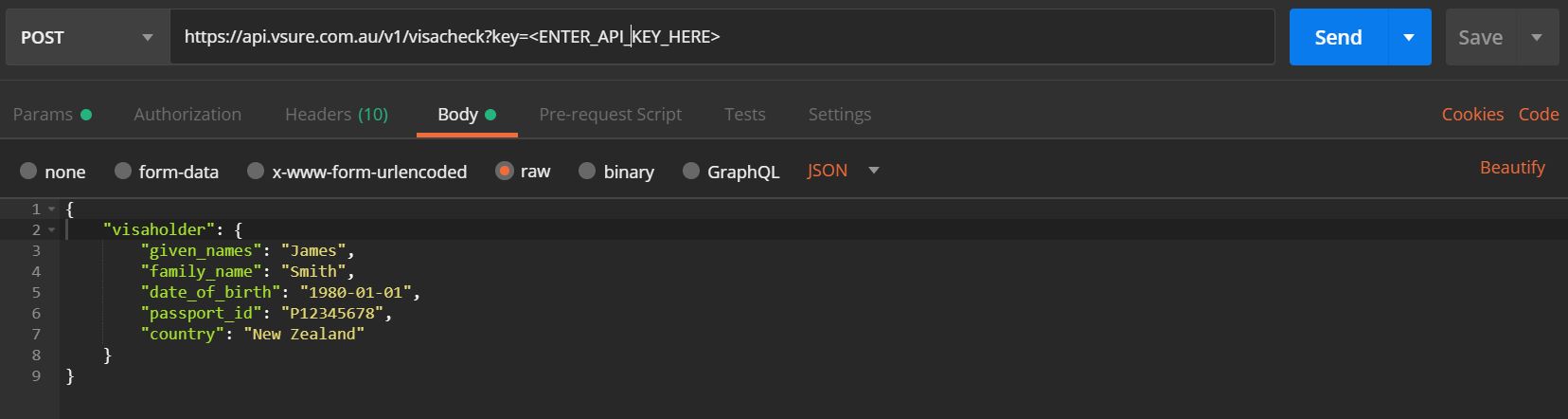Collapse the visaholder block on line 2
The image size is (1568, 419).
point(51,230)
